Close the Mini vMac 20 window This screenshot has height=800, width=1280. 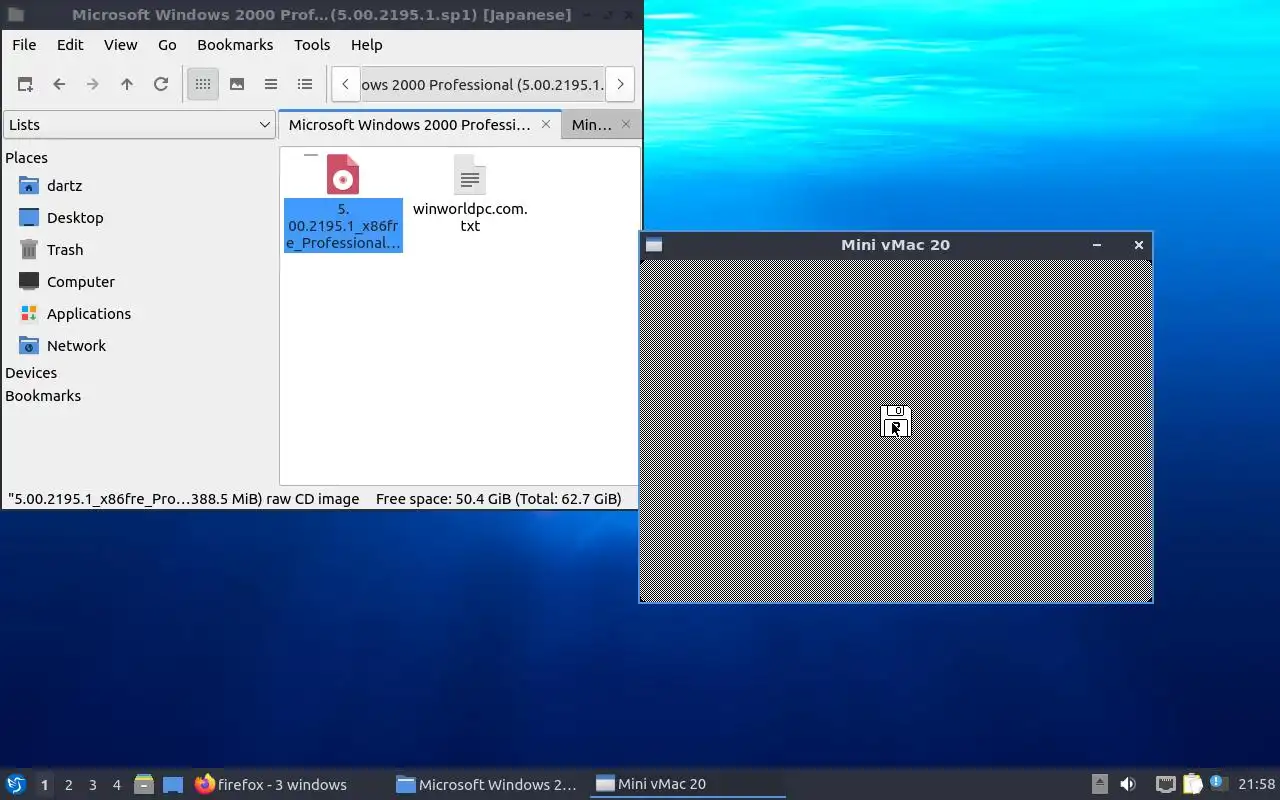(1138, 245)
